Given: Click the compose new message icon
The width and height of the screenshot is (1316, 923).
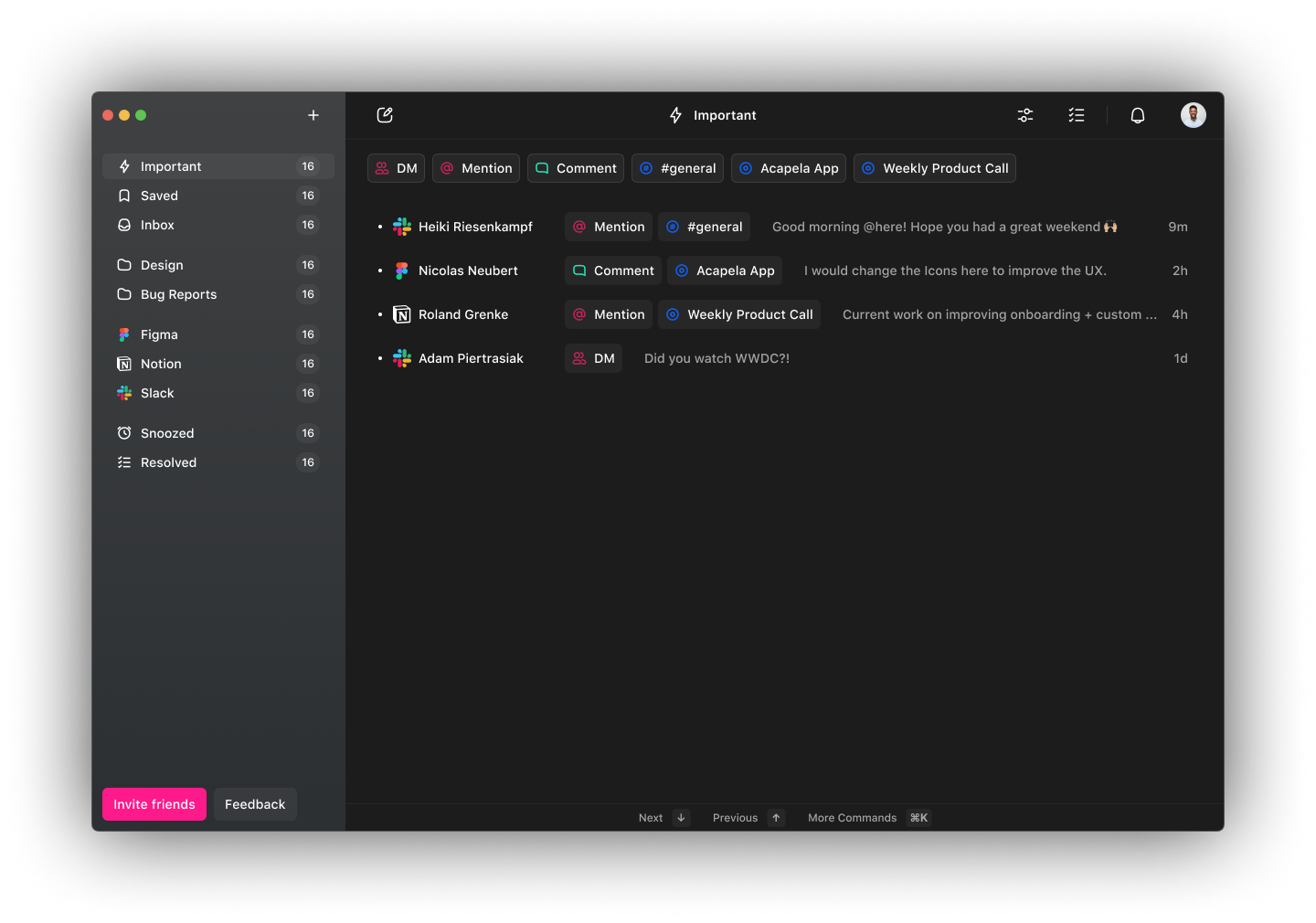Looking at the screenshot, I should (385, 115).
